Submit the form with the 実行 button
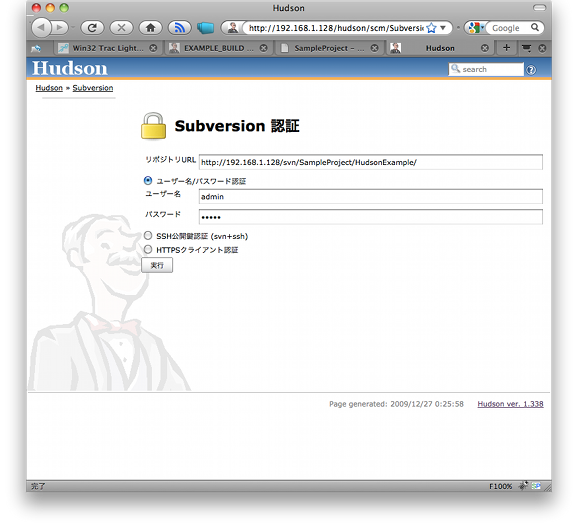578x528 pixels. coord(157,265)
